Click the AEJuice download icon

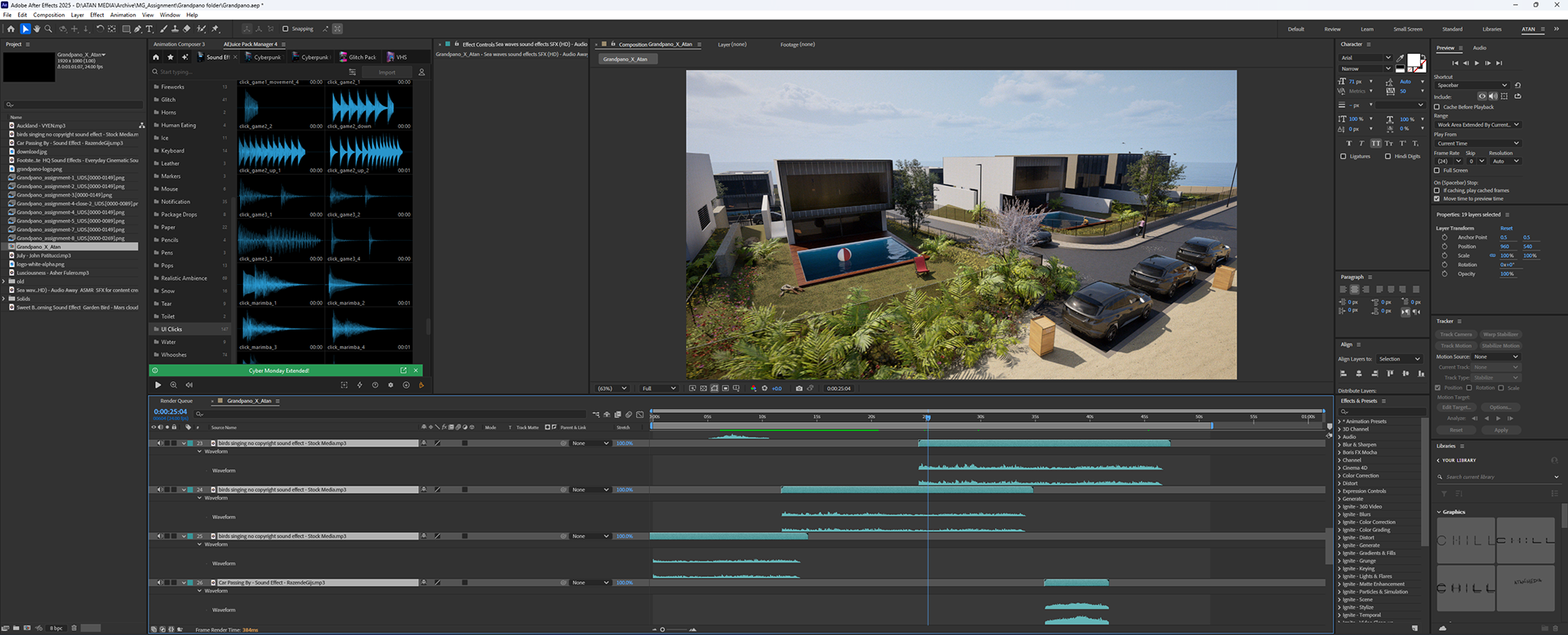pyautogui.click(x=406, y=384)
